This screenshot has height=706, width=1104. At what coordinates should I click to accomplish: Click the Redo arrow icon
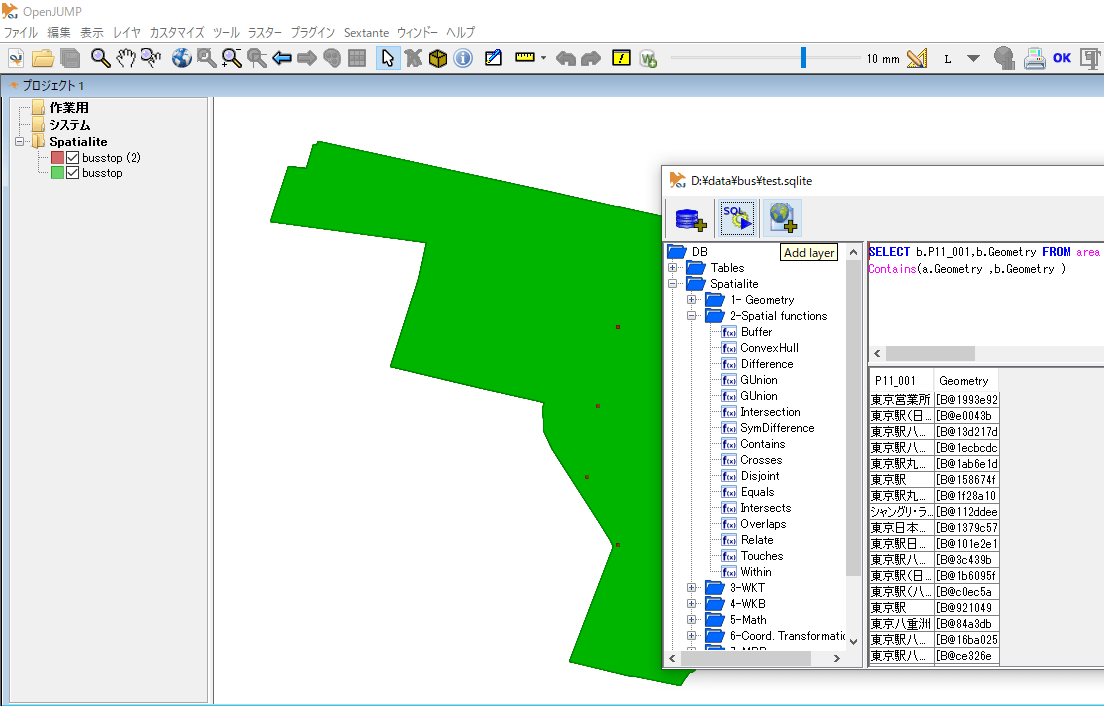click(x=591, y=58)
